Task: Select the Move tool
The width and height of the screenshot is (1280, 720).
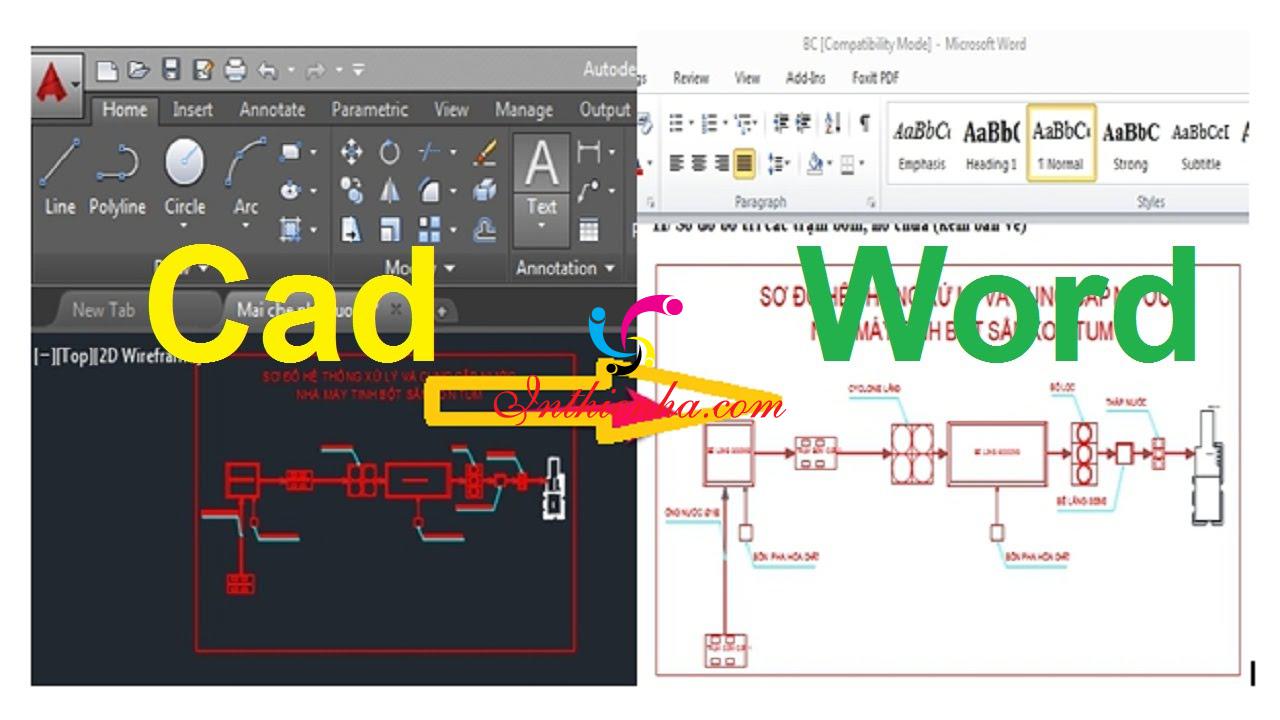Action: pos(351,152)
